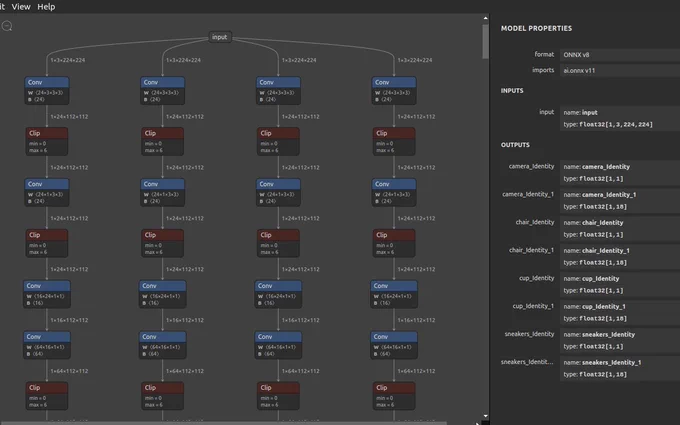
Task: Click the type float32[1,3,224,224] field
Action: coord(620,124)
